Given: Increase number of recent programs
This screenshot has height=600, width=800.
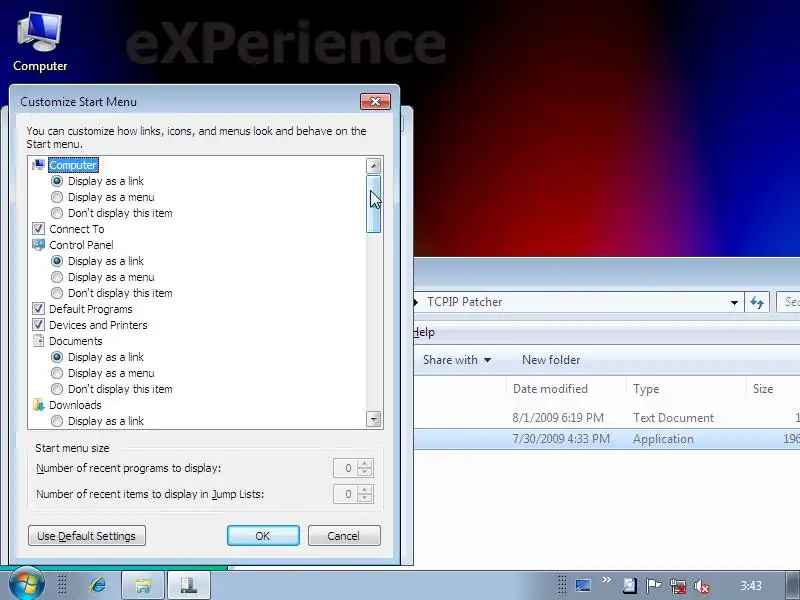Looking at the screenshot, I should click(x=364, y=464).
